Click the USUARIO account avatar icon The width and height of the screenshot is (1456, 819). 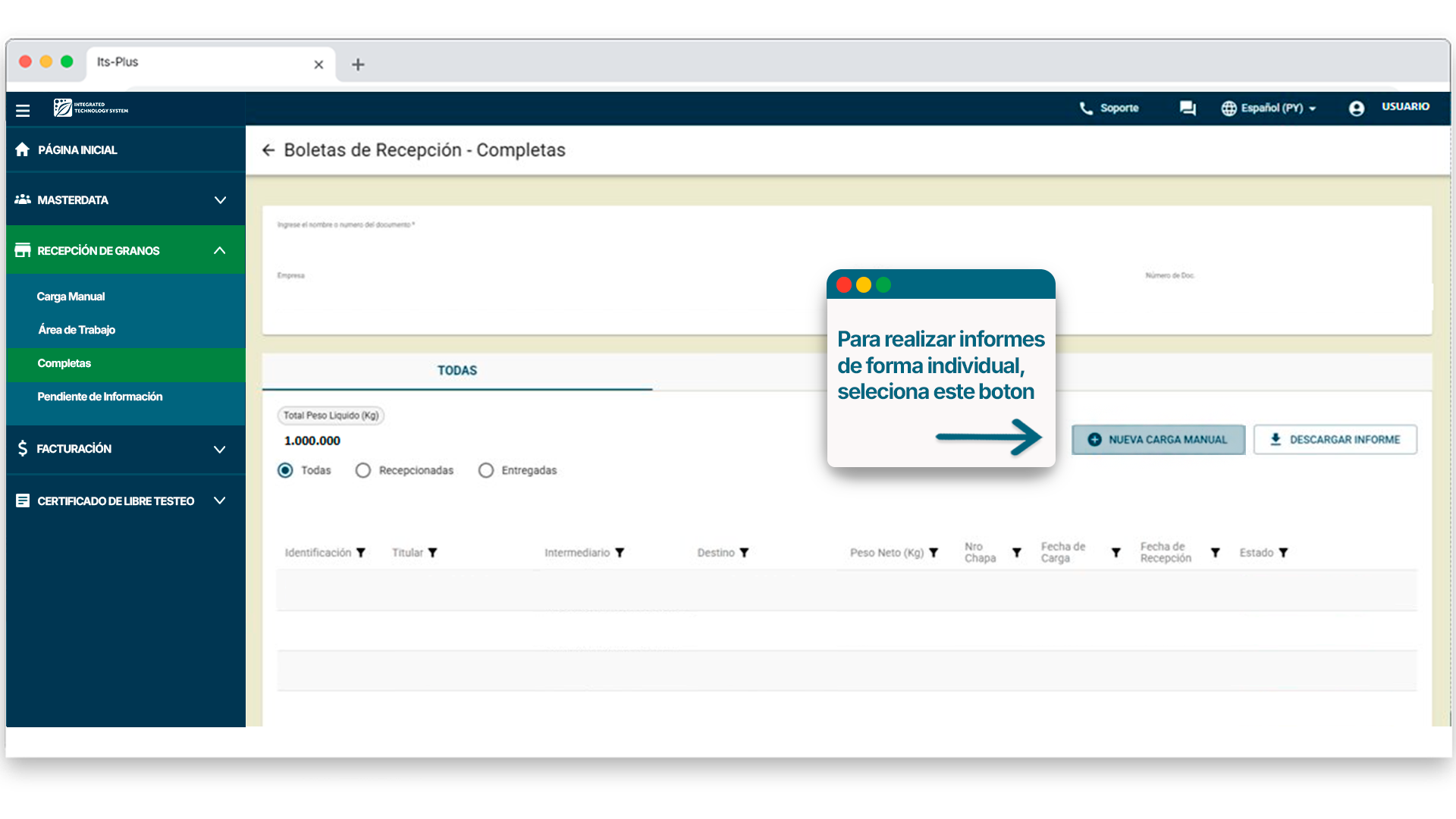1357,108
